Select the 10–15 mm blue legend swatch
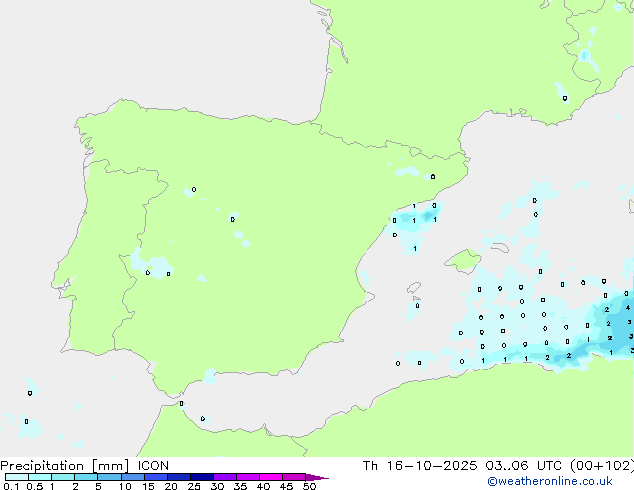 132,477
